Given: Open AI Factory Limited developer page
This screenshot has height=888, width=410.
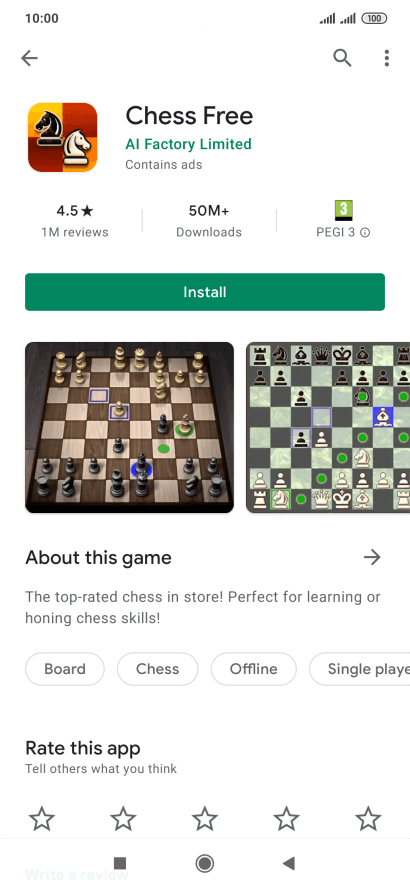Looking at the screenshot, I should [189, 144].
